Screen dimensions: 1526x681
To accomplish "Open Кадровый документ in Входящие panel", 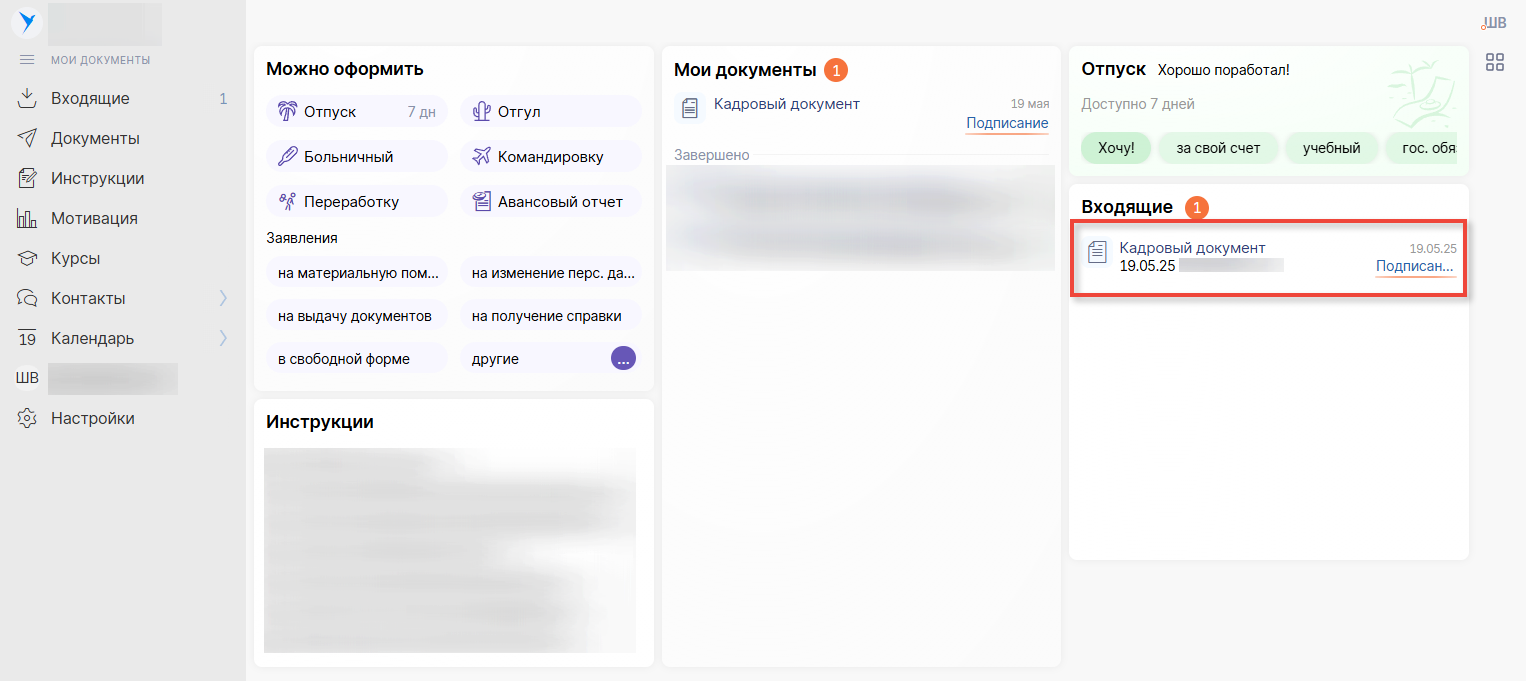I will click(1192, 248).
